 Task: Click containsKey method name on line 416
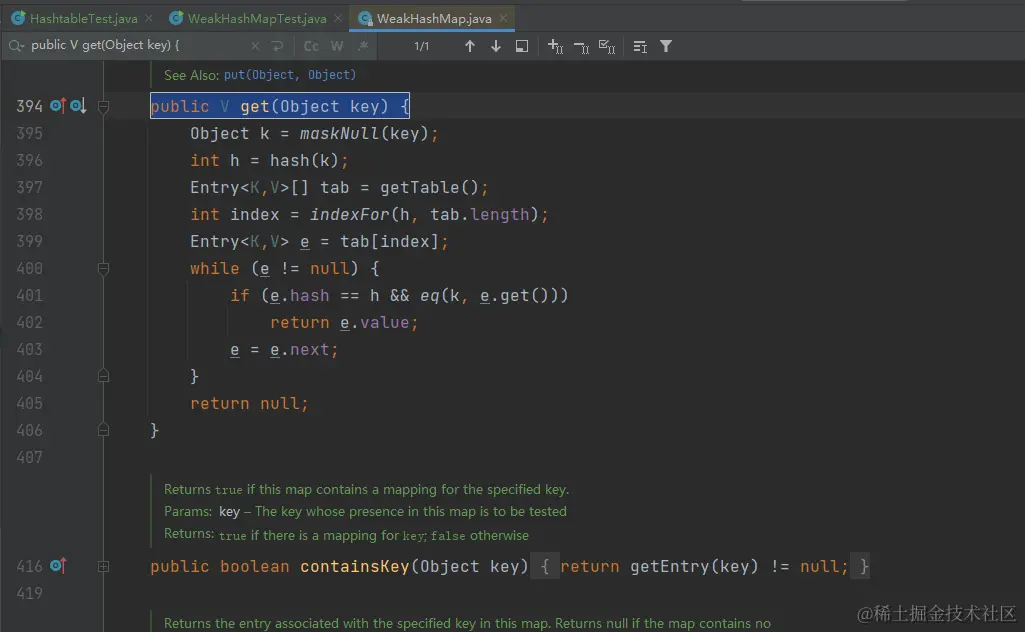(355, 566)
